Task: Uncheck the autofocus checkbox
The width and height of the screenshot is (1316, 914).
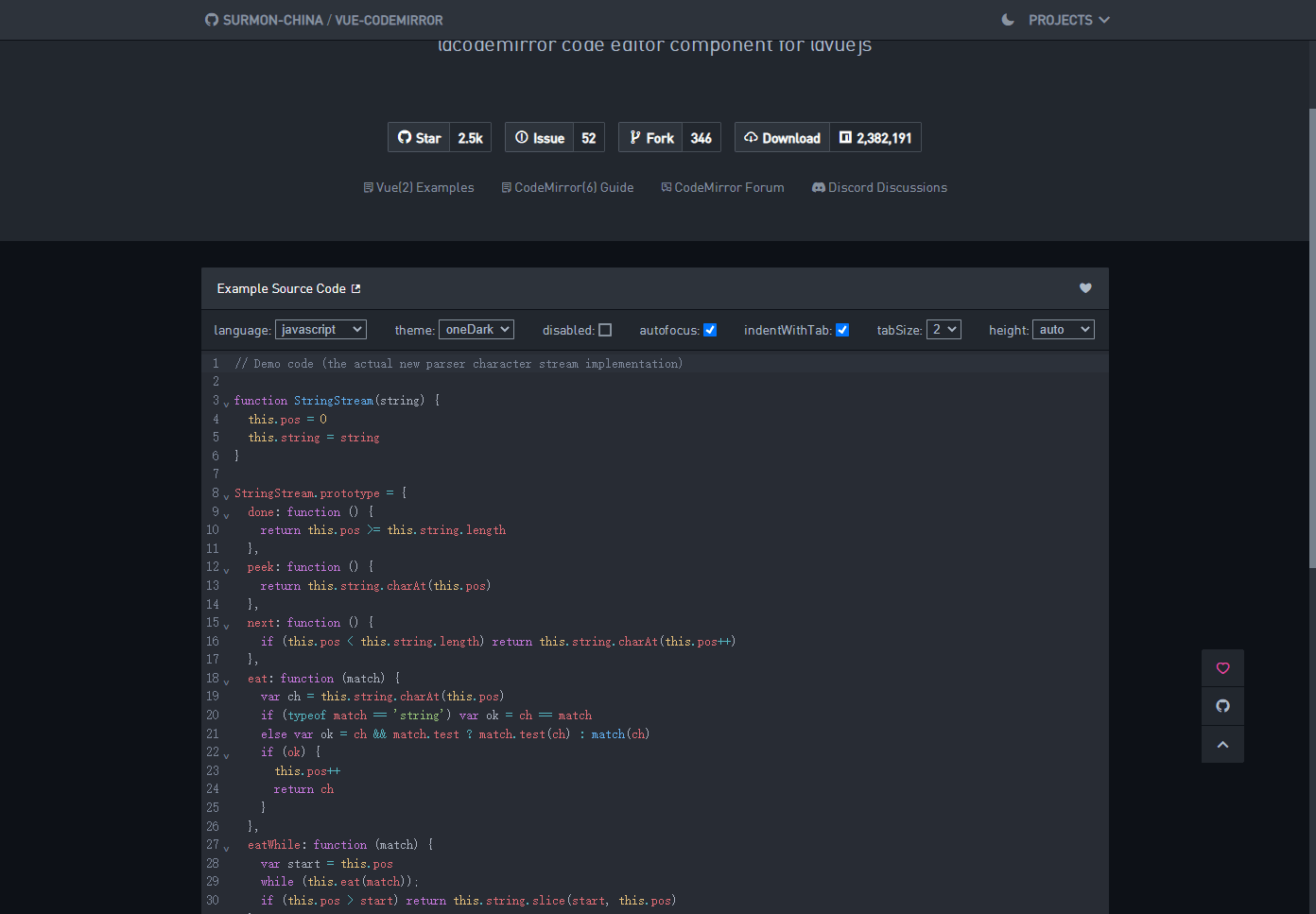Action: [x=710, y=330]
